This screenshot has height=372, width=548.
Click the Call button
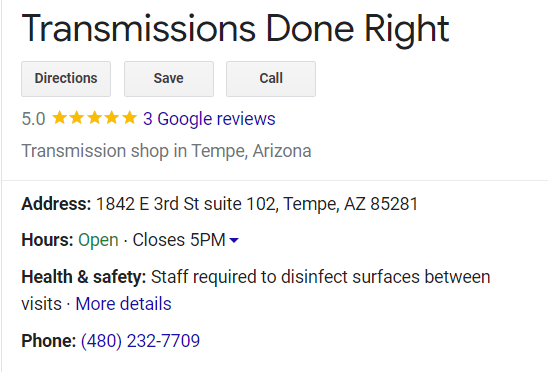271,79
